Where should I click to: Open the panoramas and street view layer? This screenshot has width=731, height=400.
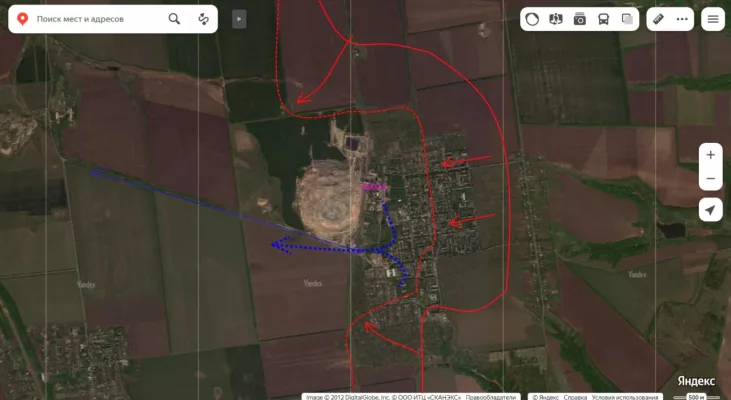tap(556, 19)
